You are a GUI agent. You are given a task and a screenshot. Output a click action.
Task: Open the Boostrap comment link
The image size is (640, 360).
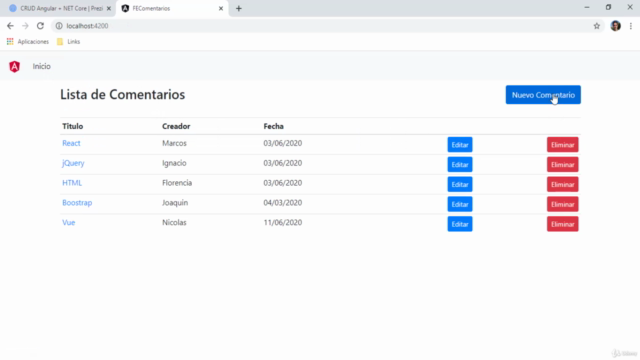[x=77, y=203]
